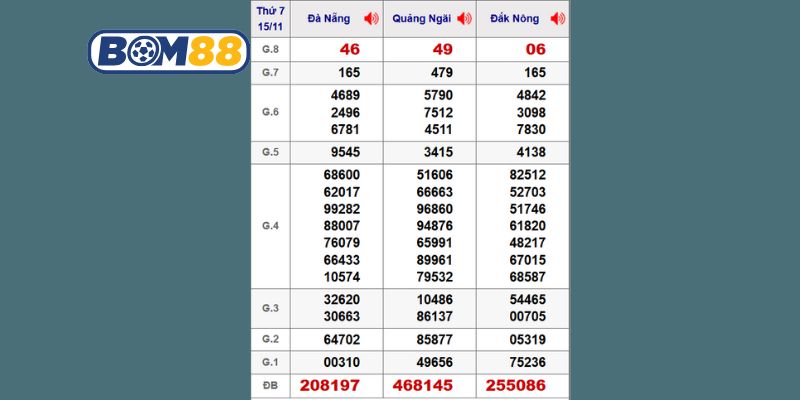Screen dimensions: 800x400
Task: Click the Thứ 7 15/11 date cell
Action: pos(270,19)
